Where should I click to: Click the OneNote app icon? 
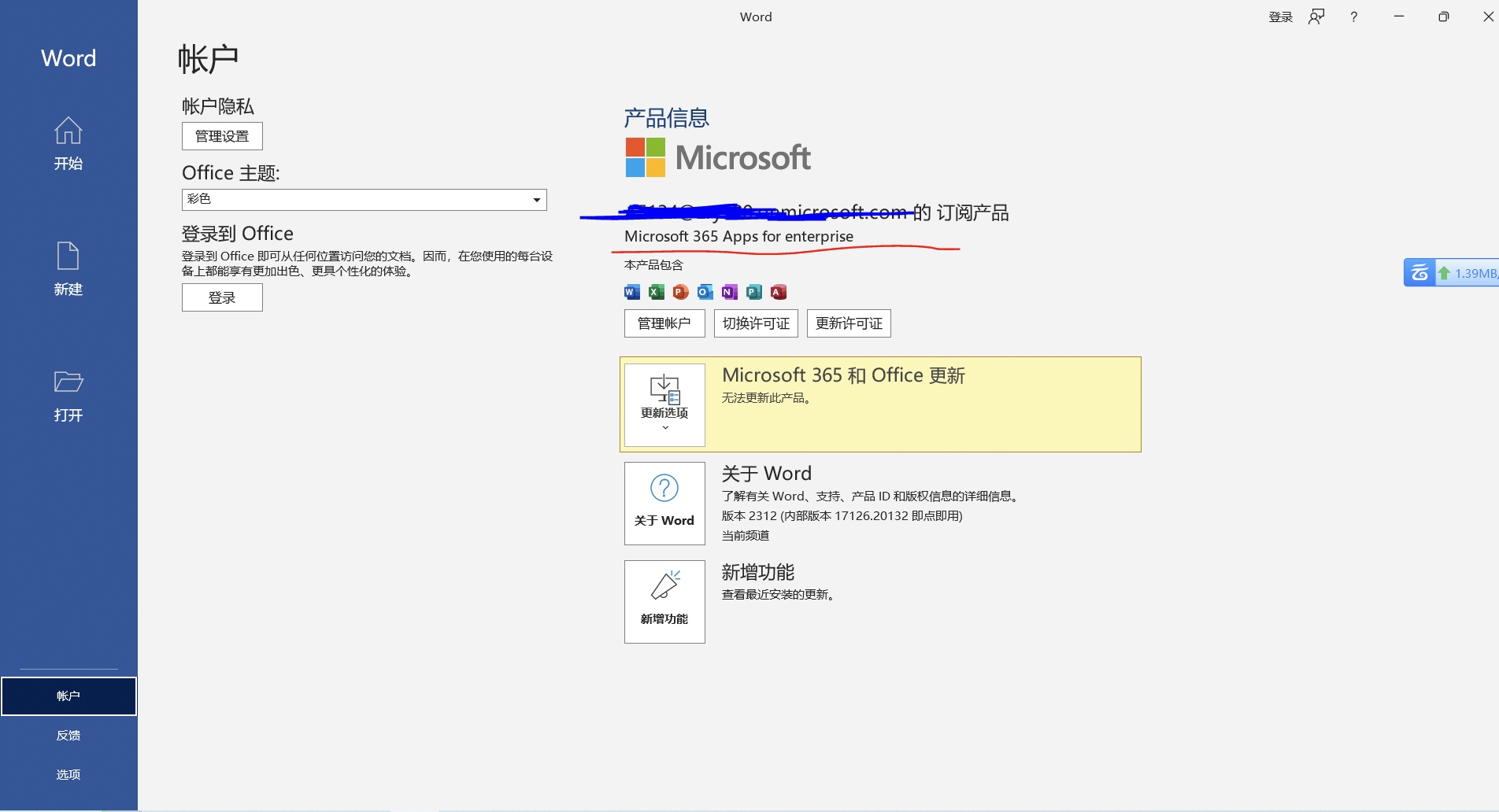730,293
